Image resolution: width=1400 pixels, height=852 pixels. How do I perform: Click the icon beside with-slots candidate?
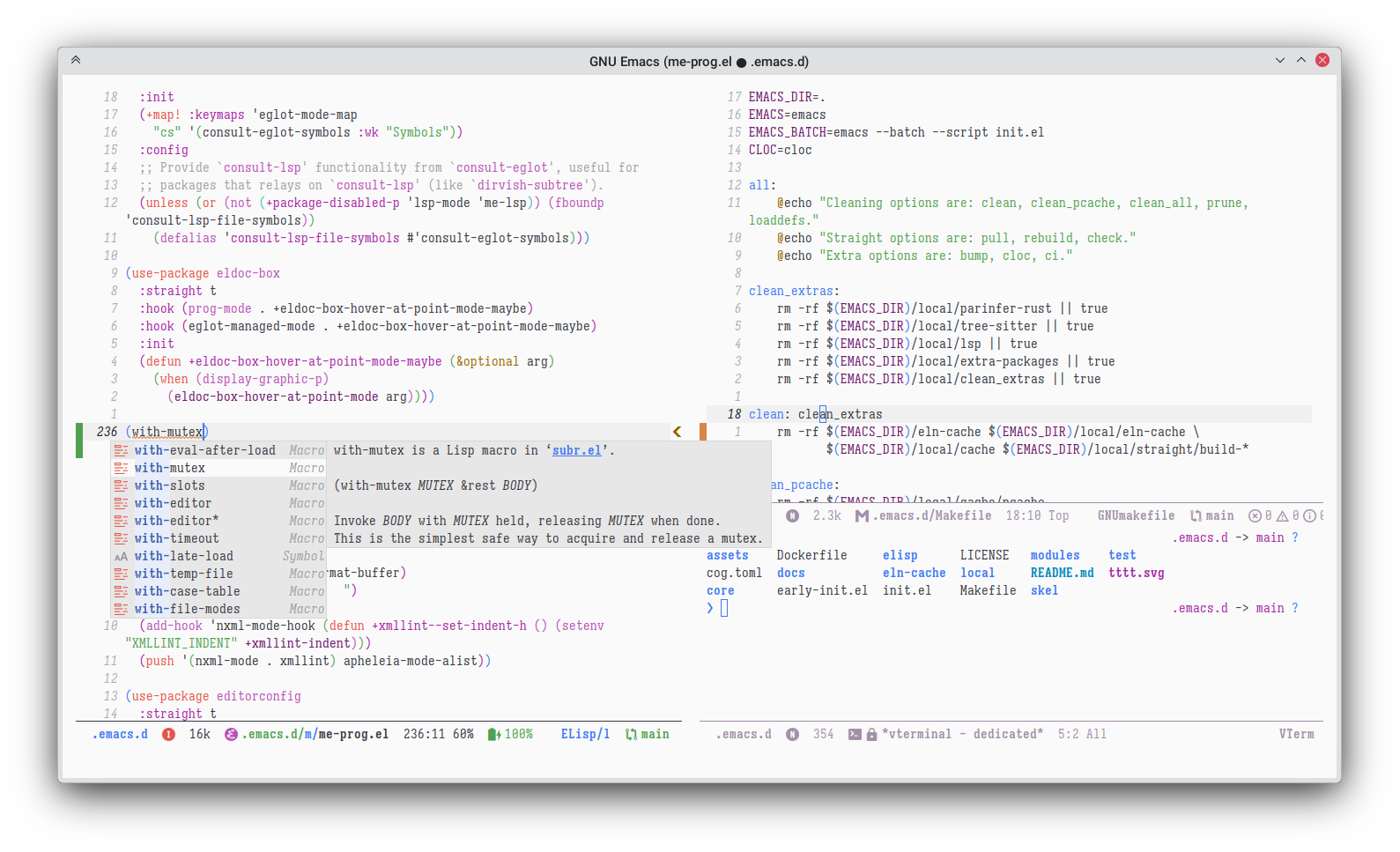(x=121, y=485)
